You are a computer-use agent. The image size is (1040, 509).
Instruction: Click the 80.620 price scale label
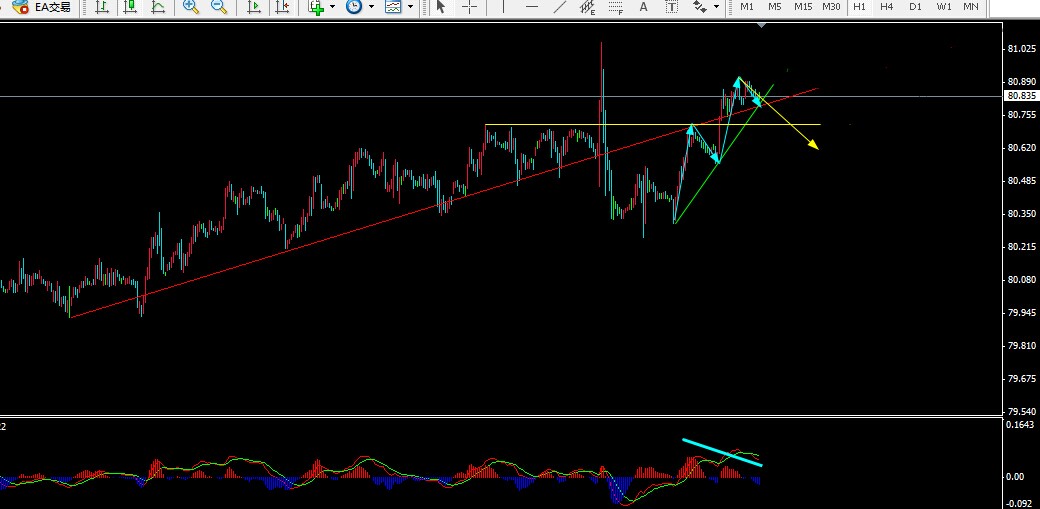tap(1021, 147)
